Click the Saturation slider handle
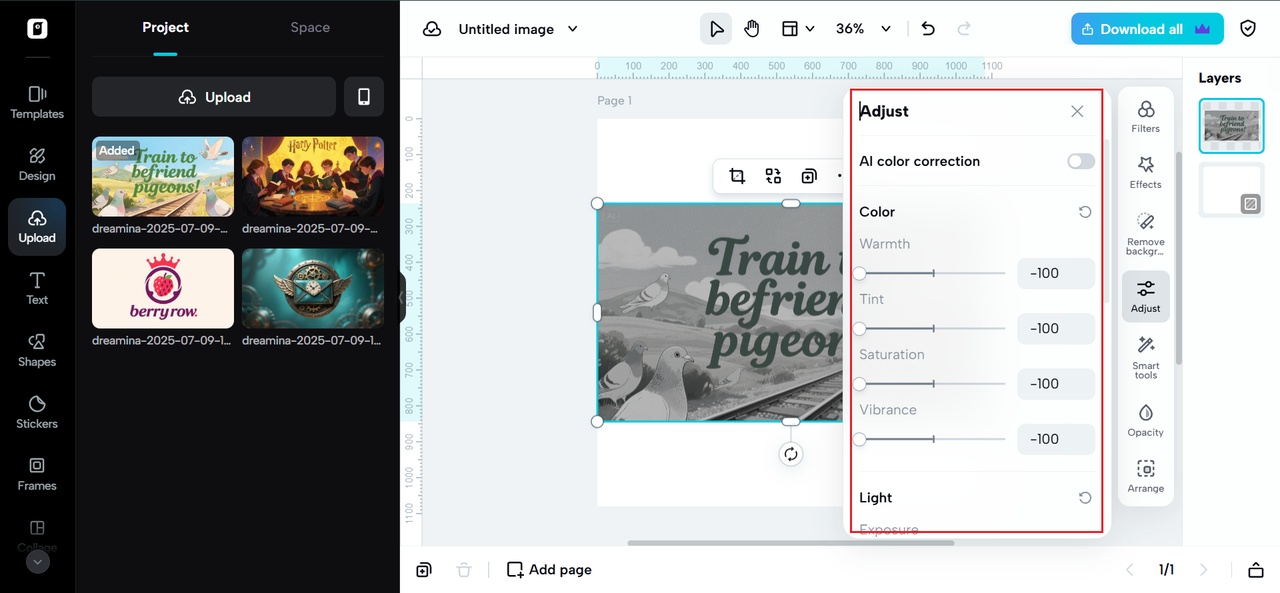 (860, 384)
